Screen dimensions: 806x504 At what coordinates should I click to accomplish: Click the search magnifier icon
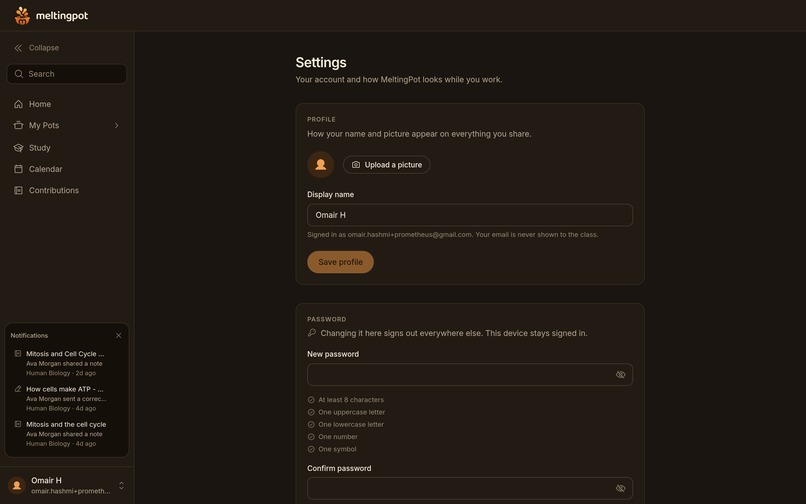tap(19, 74)
